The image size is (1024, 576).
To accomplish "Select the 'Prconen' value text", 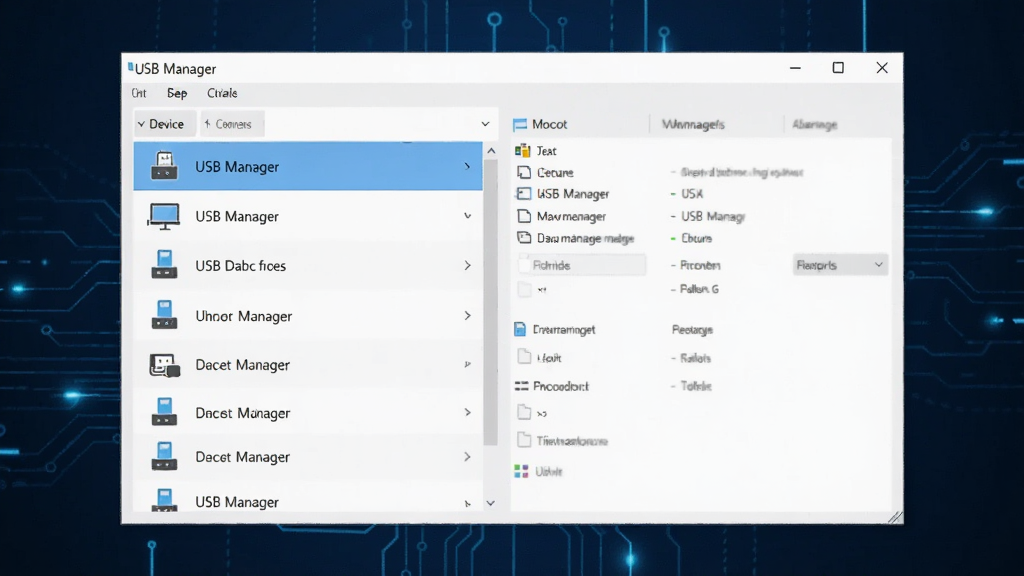I will pos(700,265).
